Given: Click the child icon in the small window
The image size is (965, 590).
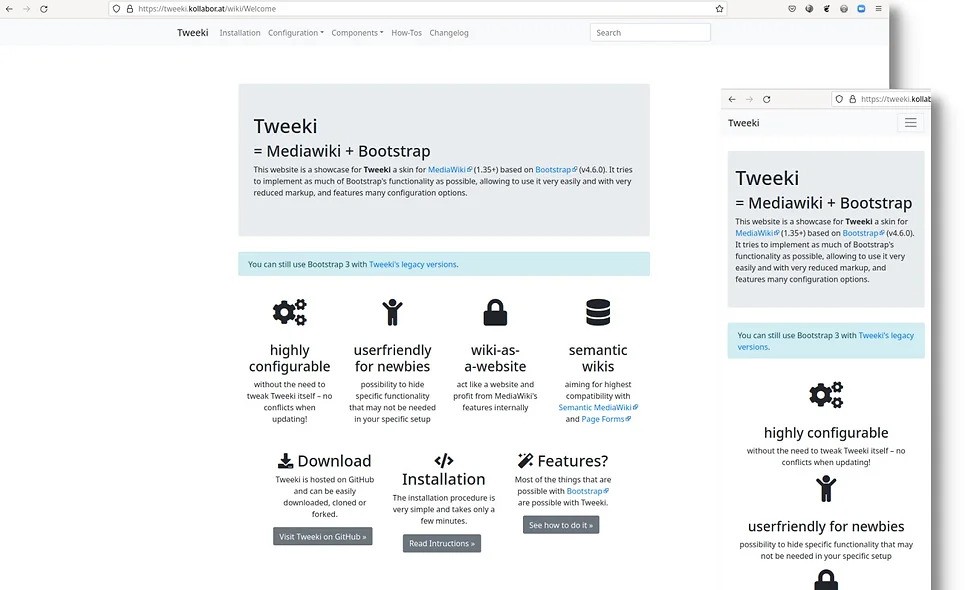Looking at the screenshot, I should point(826,489).
